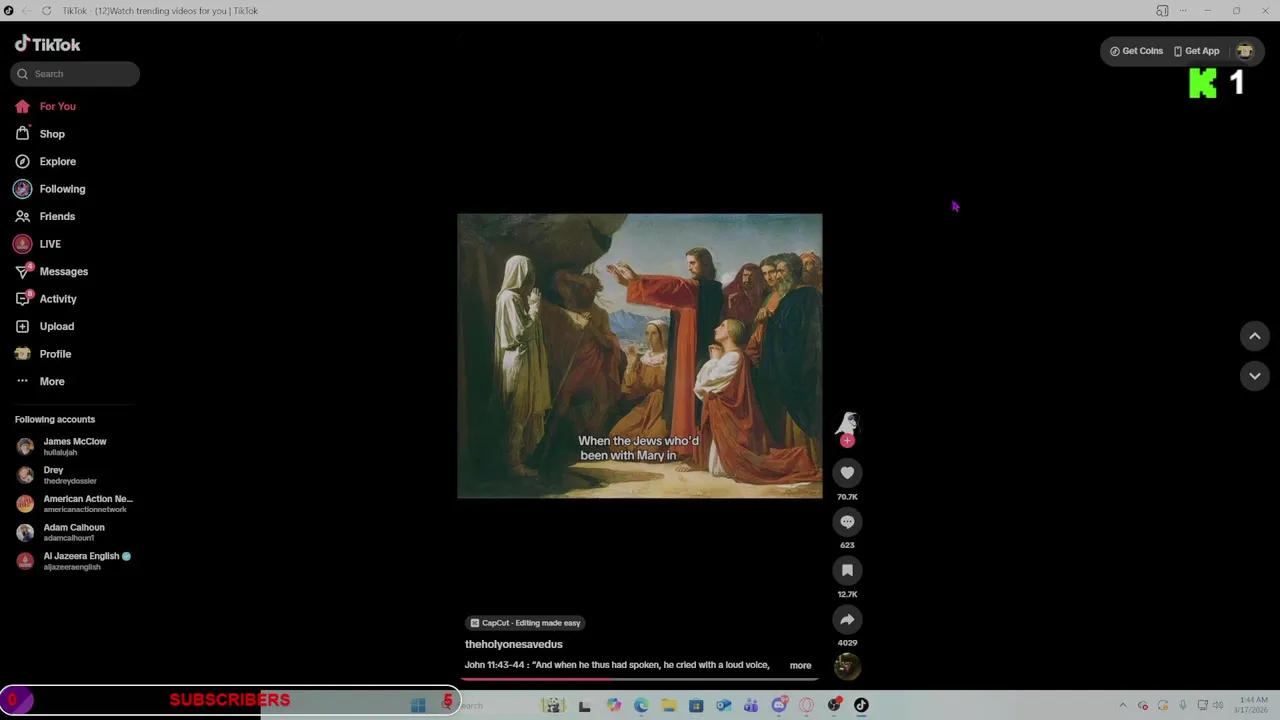Viewport: 1280px width, 720px height.
Task: Open the Windows Start button
Action: [418, 705]
